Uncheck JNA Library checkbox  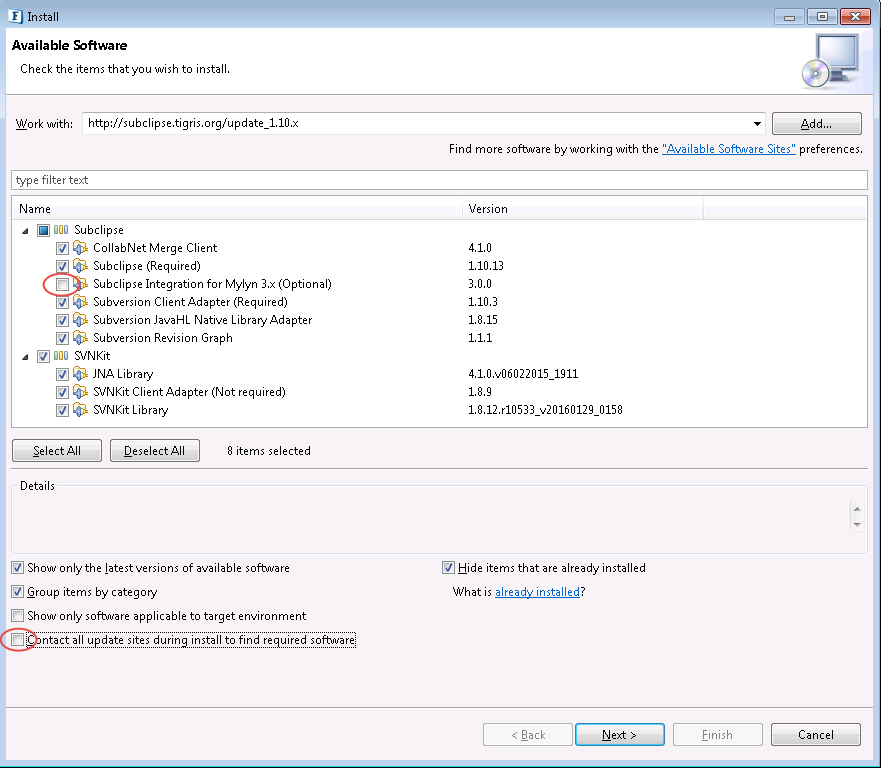coord(62,374)
